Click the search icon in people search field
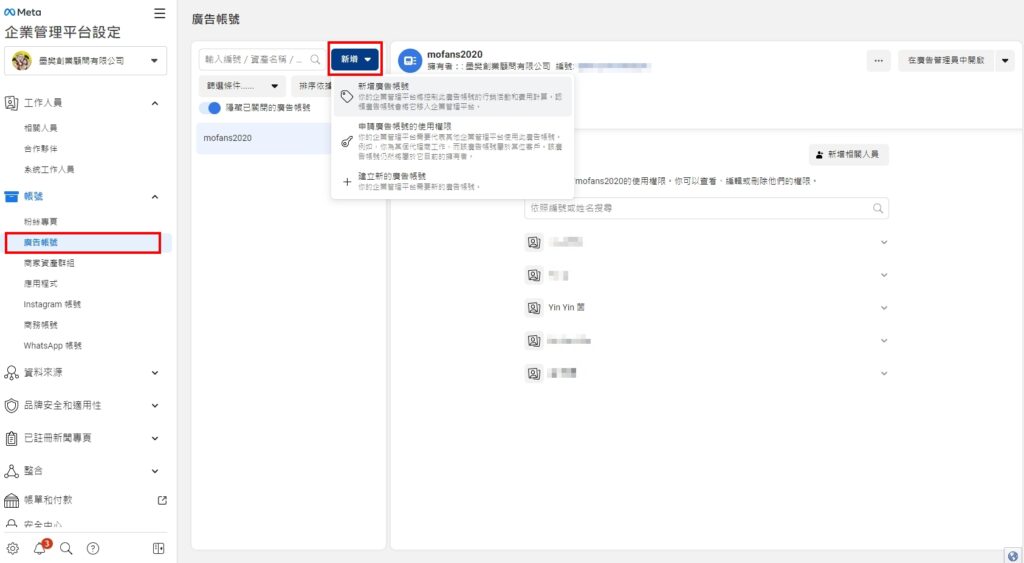1024x563 pixels. point(878,208)
